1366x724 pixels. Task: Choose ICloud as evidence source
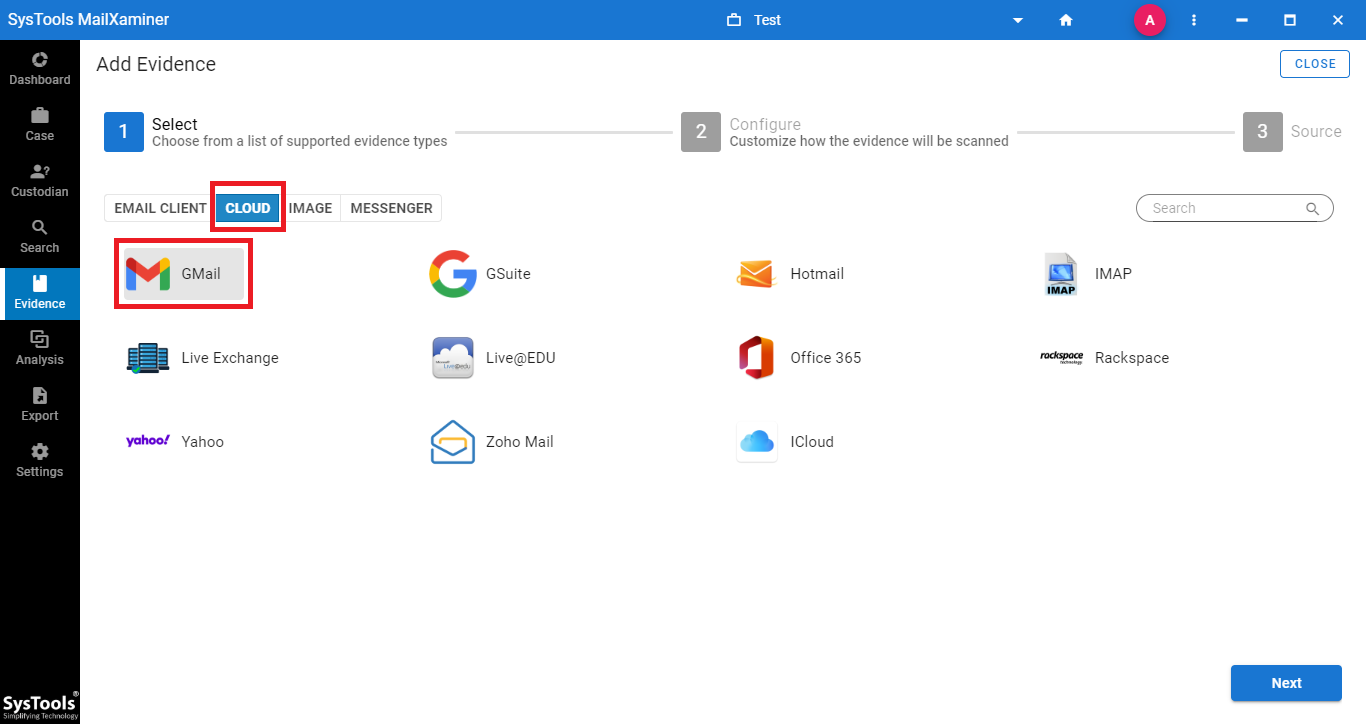(785, 442)
